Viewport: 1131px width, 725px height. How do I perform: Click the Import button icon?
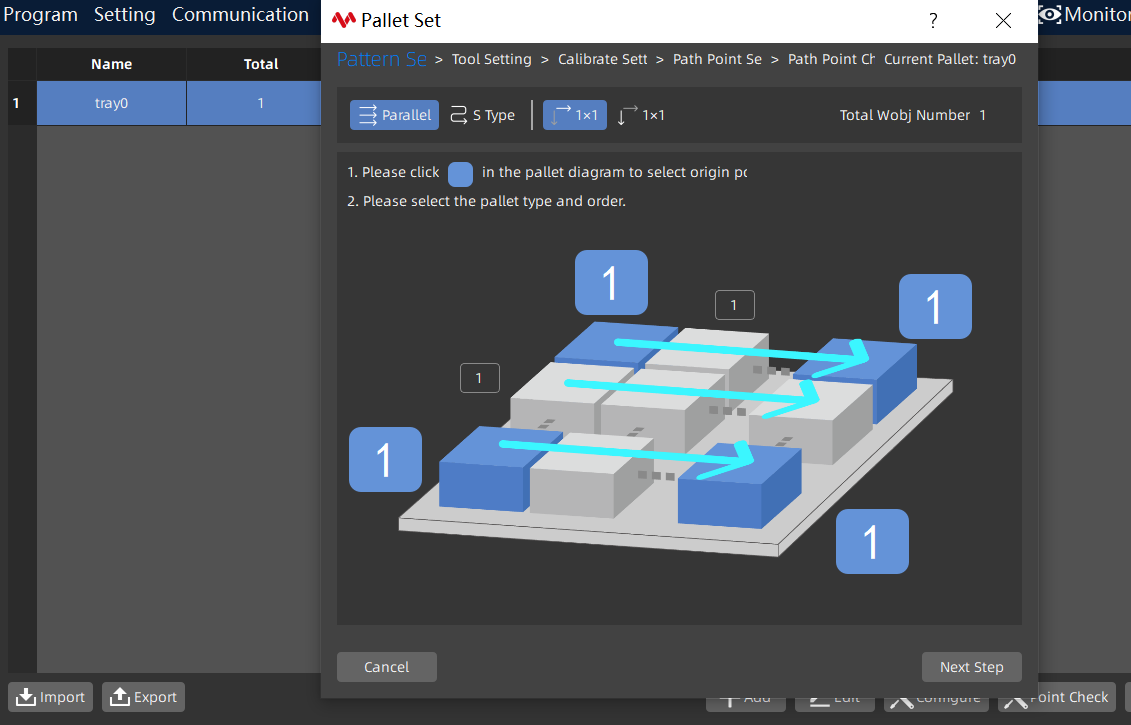pos(26,697)
